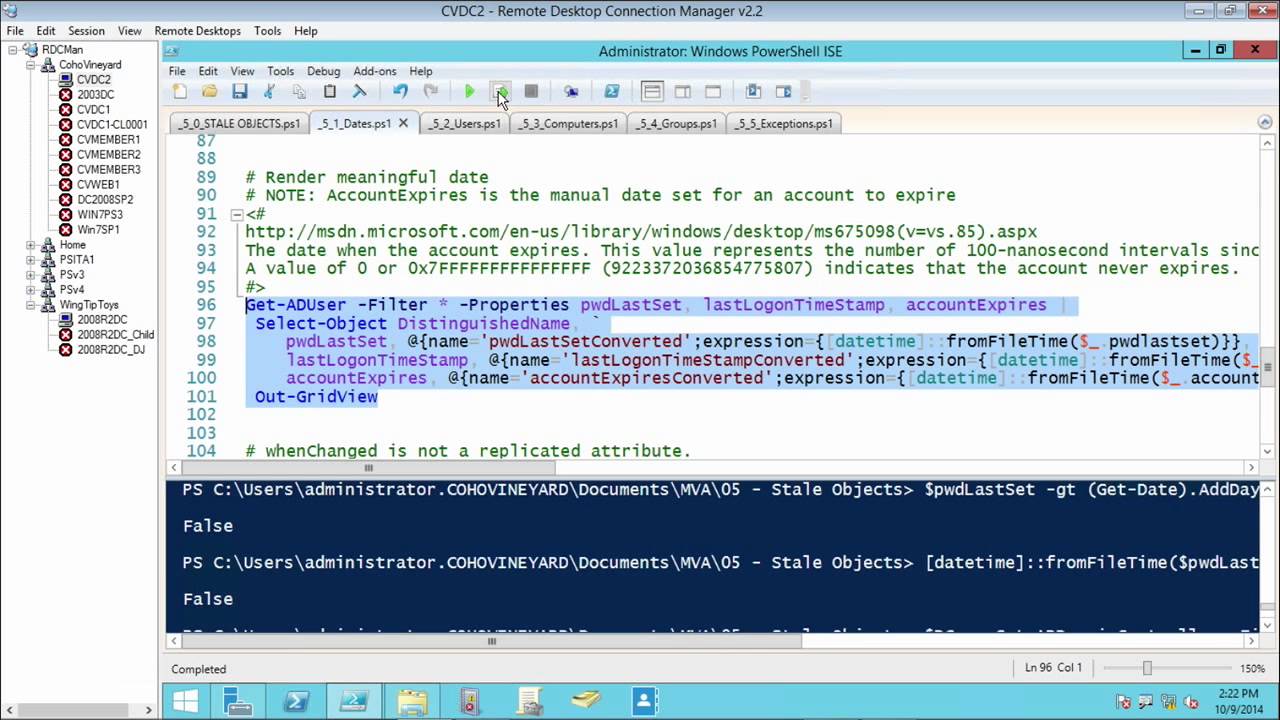Select the CVMEMBER2 server

click(109, 155)
